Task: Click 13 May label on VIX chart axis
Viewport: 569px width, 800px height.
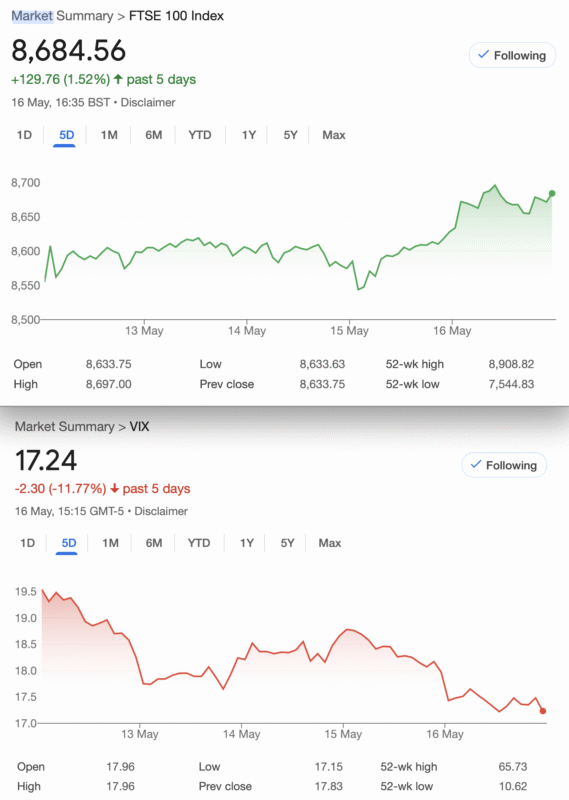Action: pos(139,734)
